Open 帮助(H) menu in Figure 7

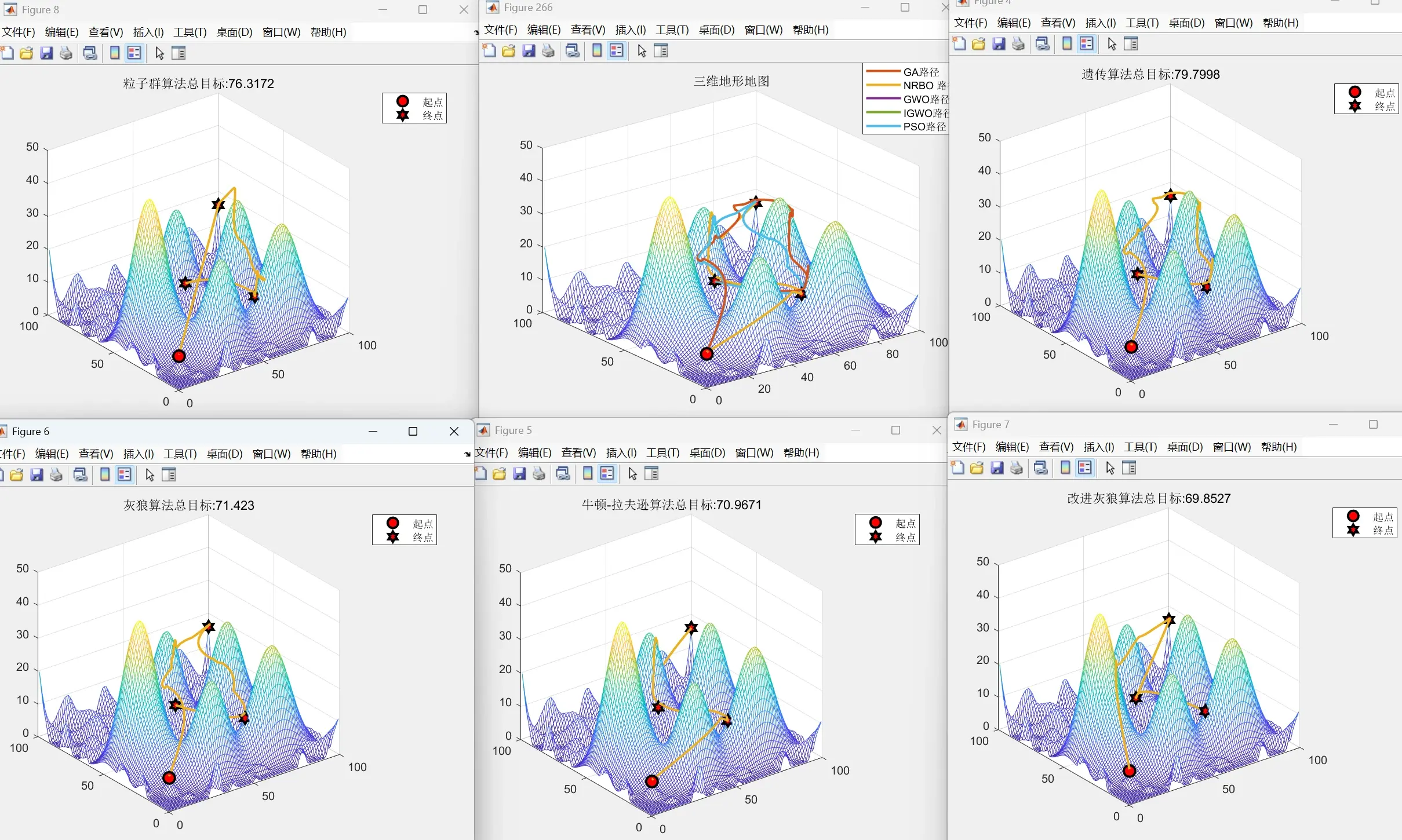(1279, 447)
